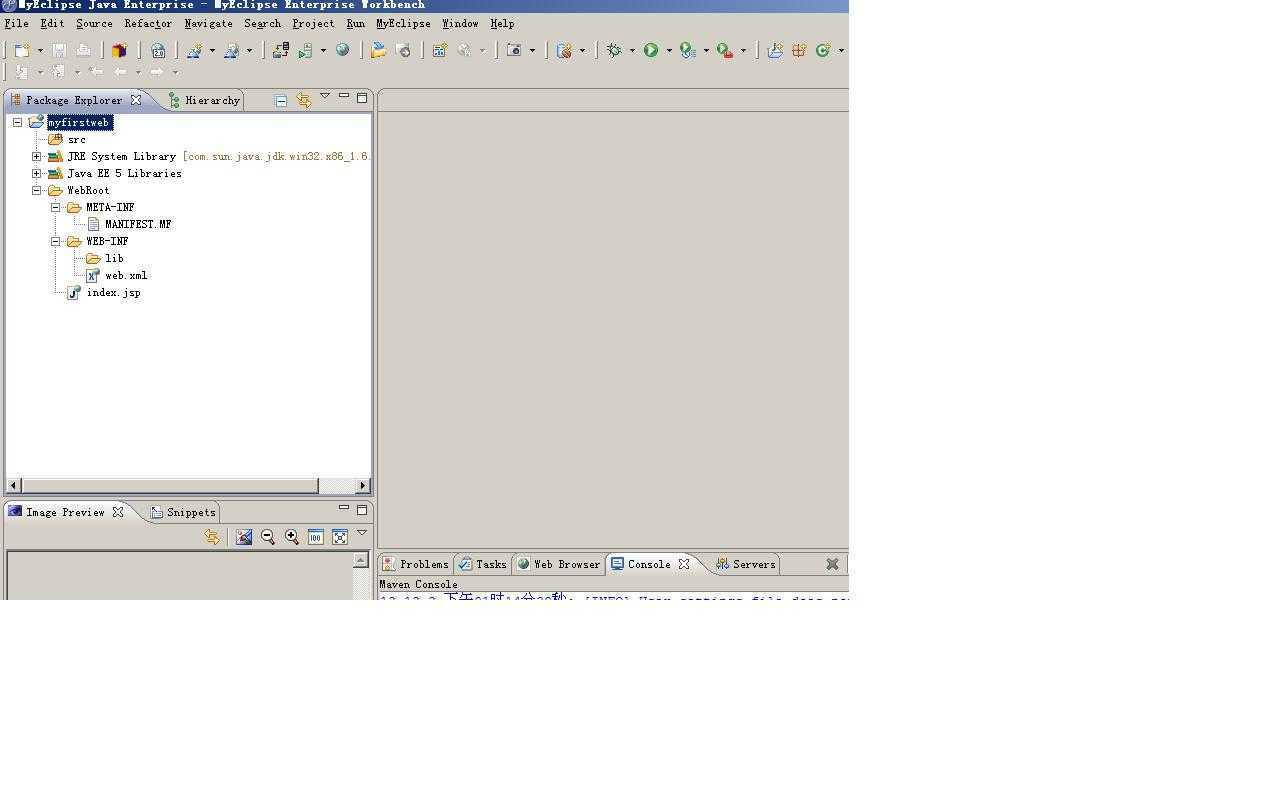Screen dimensions: 1280x800
Task: Switch to the Hierarchy tab
Action: click(204, 100)
